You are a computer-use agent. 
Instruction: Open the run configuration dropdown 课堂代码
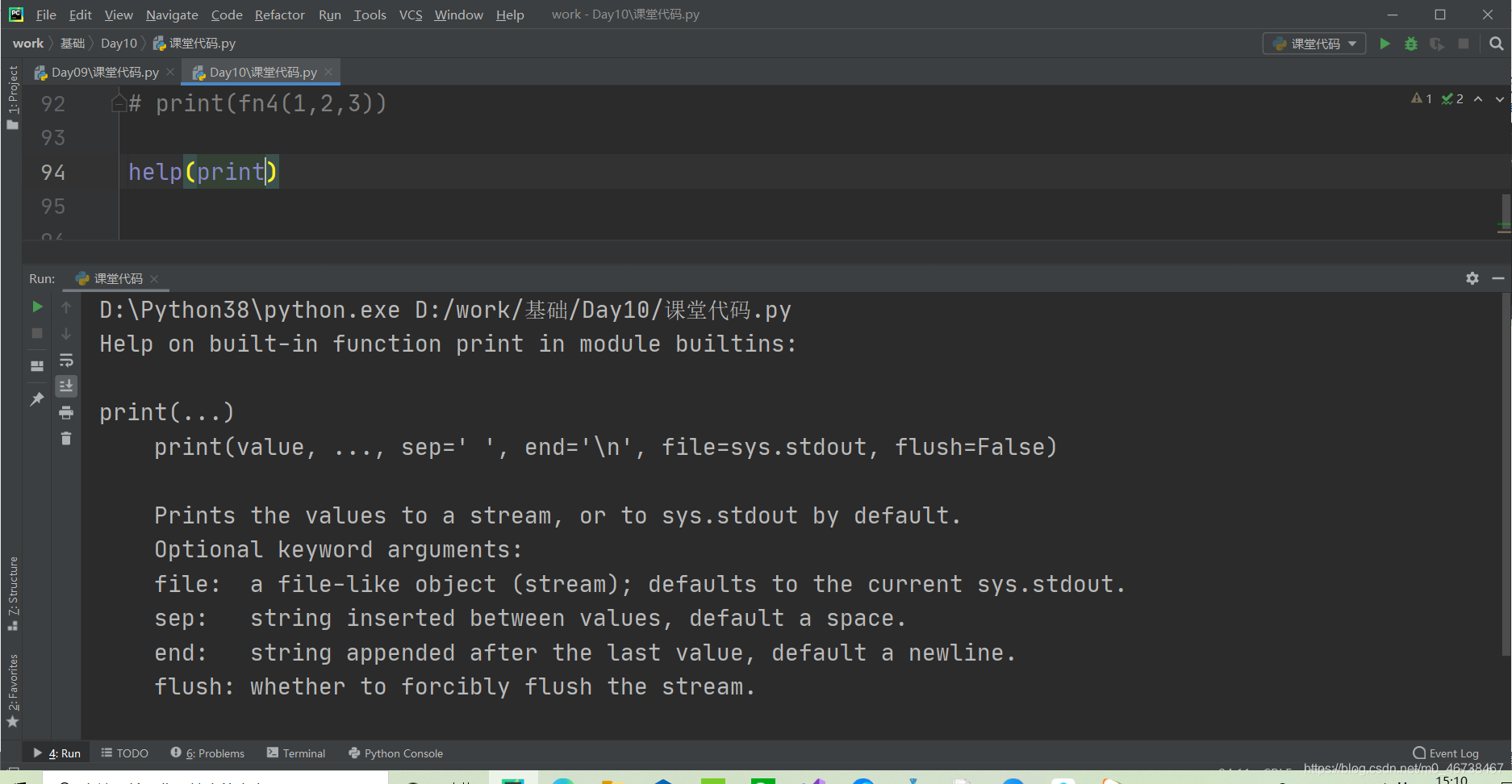click(x=1314, y=44)
